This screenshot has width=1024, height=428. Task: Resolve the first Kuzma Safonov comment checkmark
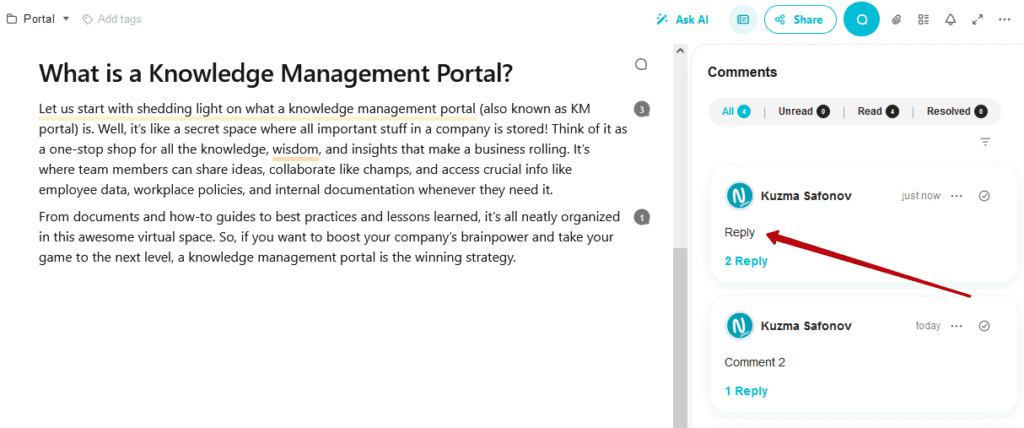[985, 196]
